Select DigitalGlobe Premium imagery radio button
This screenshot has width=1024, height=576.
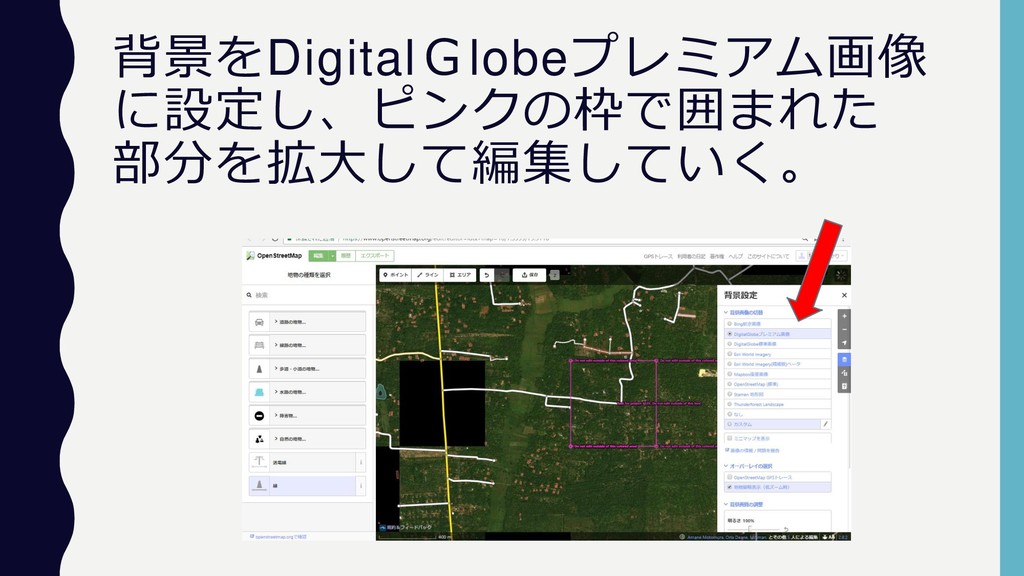tap(729, 334)
